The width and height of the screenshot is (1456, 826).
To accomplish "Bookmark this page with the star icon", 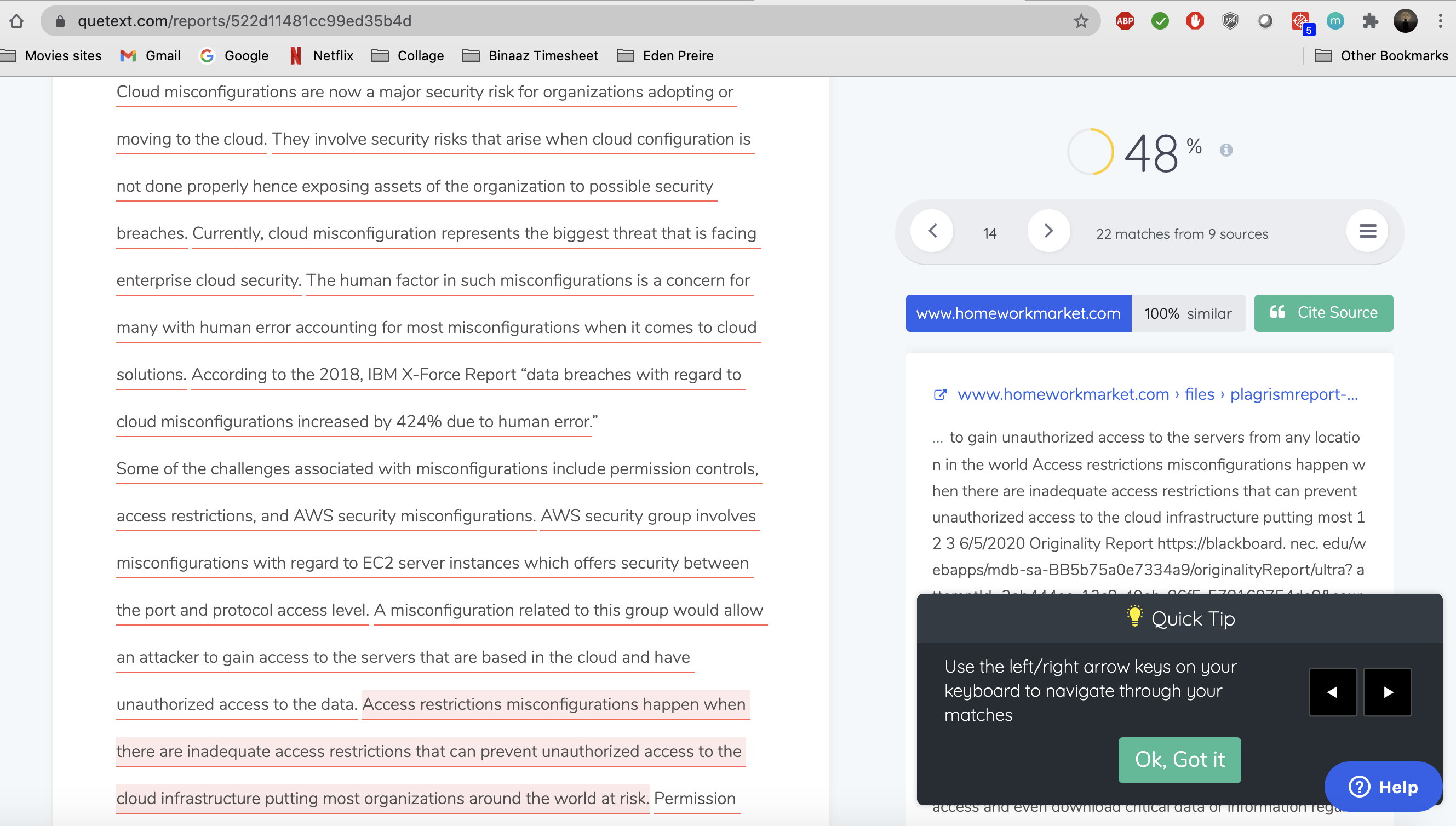I will pos(1081,21).
